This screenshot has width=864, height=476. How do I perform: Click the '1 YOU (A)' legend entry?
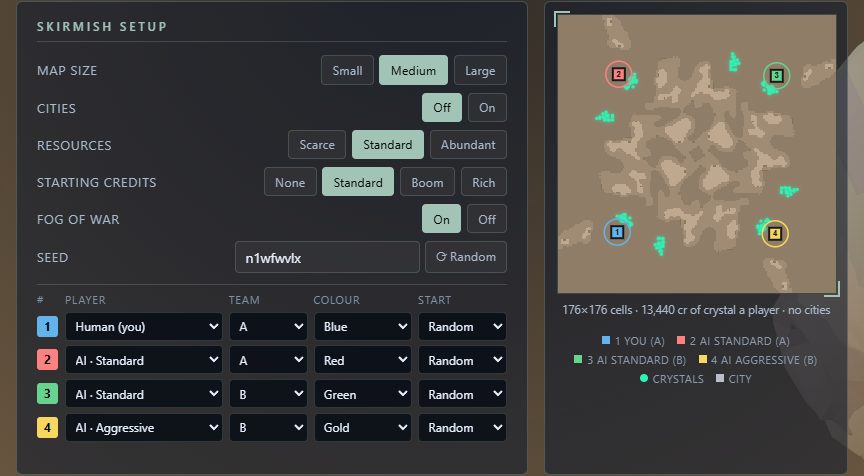click(634, 341)
